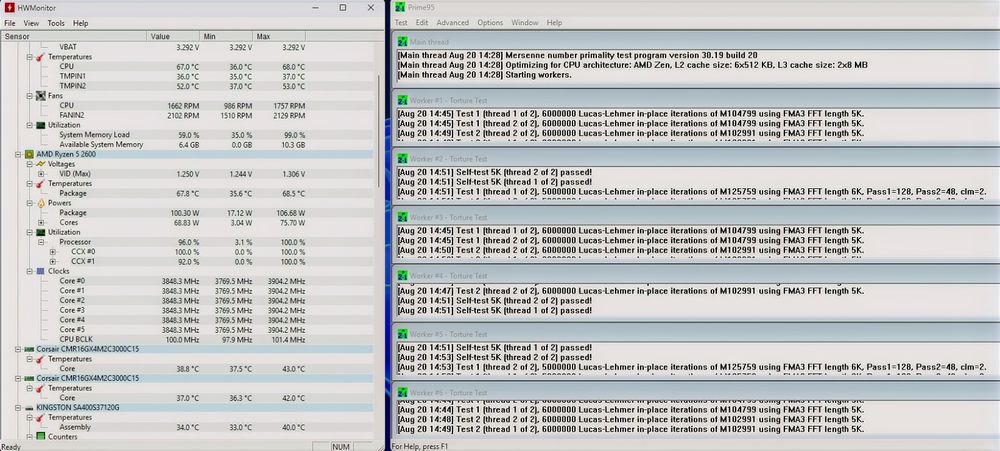The width and height of the screenshot is (1000, 451).
Task: Open the Window menu in Prime95
Action: pyautogui.click(x=525, y=22)
